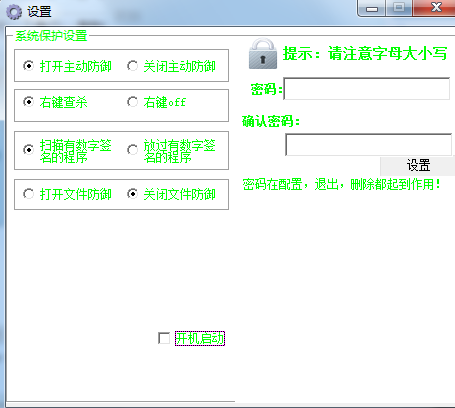The image size is (455, 408).
Task: Click the 系统保护设置 group label
Action: pyautogui.click(x=51, y=36)
